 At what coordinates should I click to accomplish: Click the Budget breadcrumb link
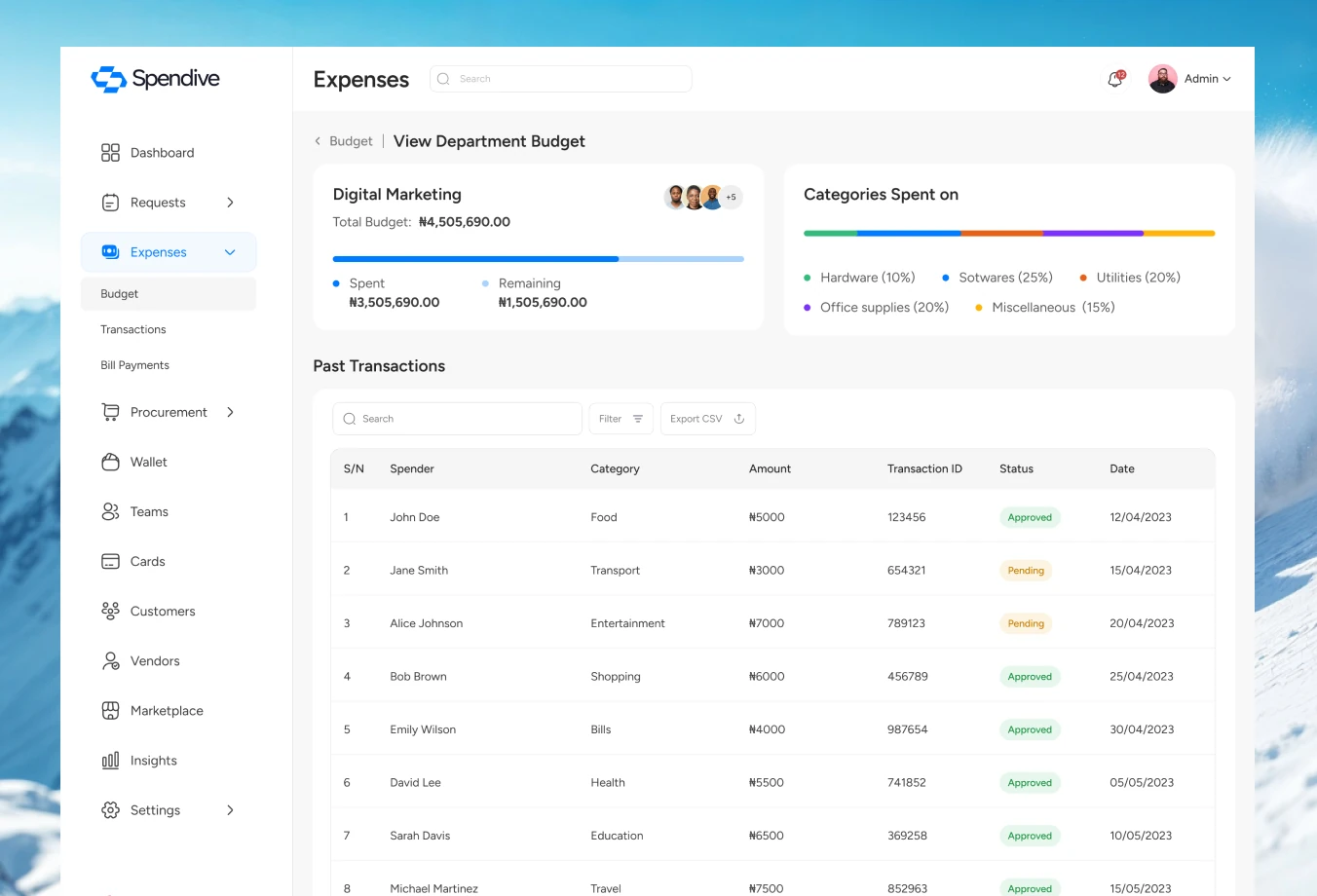tap(351, 141)
